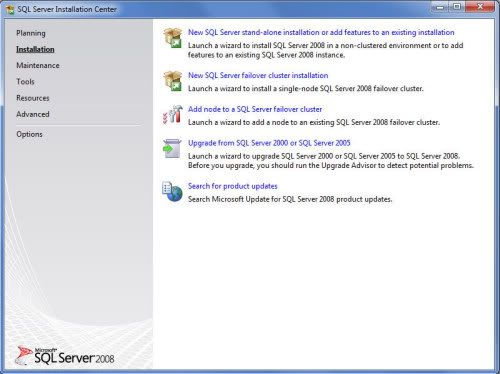Image resolution: width=500 pixels, height=374 pixels.
Task: Click the SQL Server title bar icon
Action: pyautogui.click(x=10, y=9)
